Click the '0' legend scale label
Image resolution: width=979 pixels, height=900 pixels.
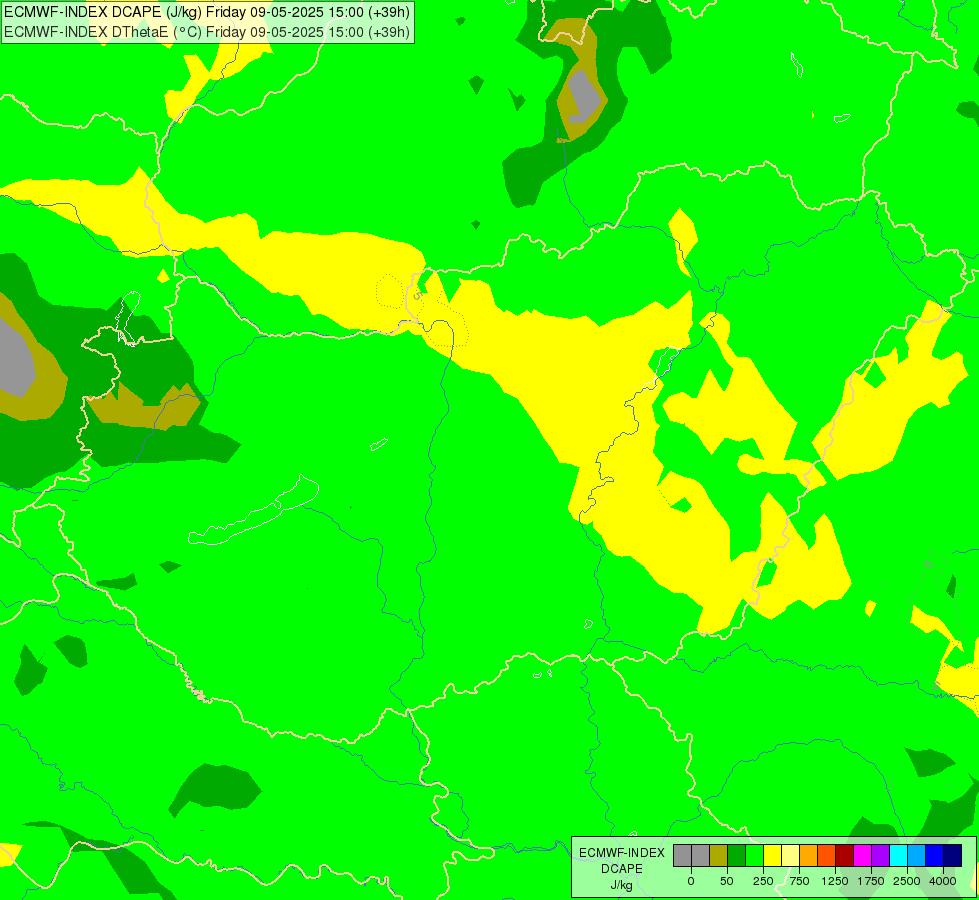tap(691, 881)
